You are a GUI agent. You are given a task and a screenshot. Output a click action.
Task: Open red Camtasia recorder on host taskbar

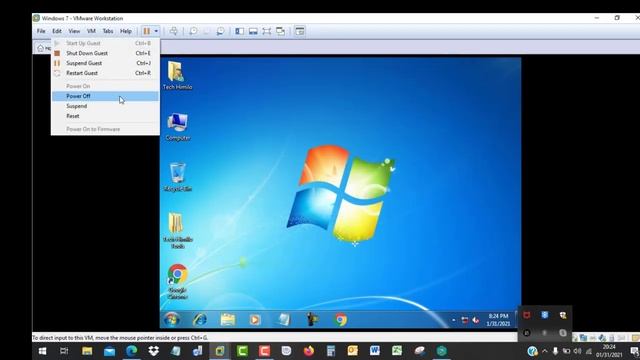coord(264,351)
